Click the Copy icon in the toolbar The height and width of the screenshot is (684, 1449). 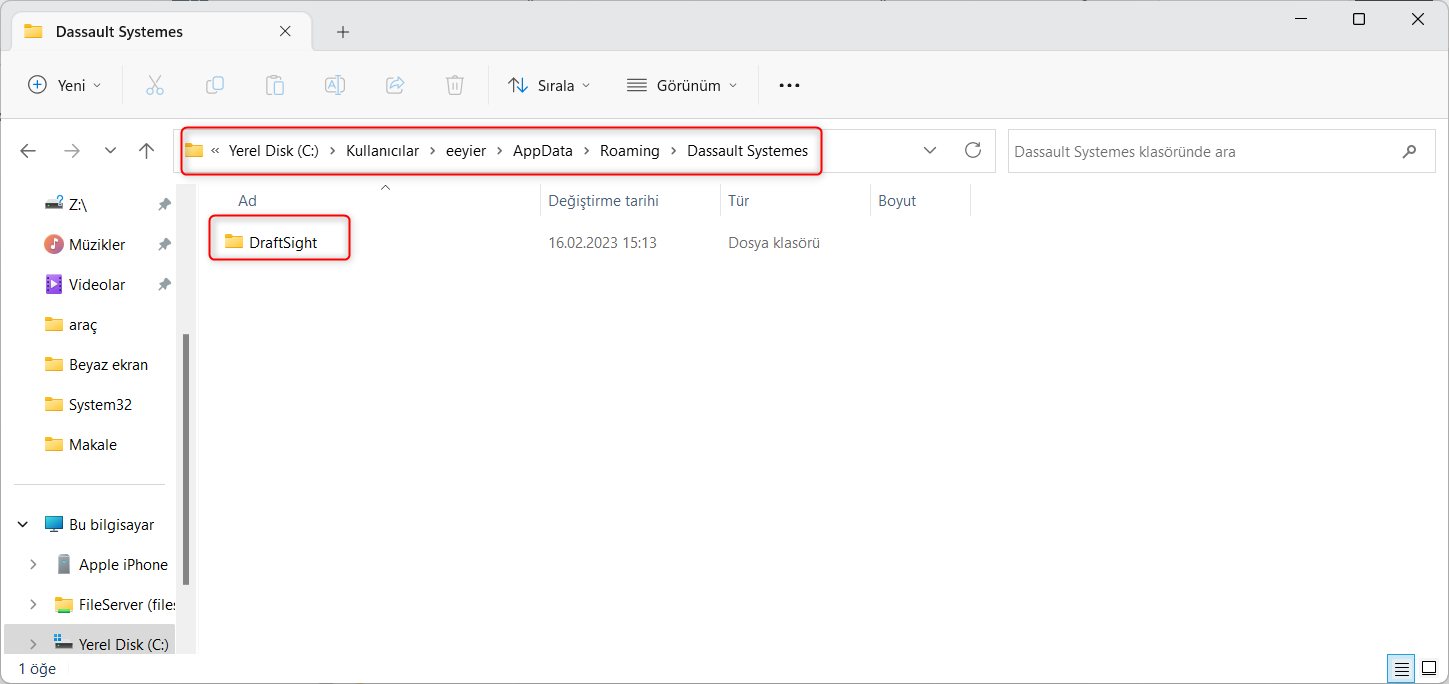[x=215, y=85]
